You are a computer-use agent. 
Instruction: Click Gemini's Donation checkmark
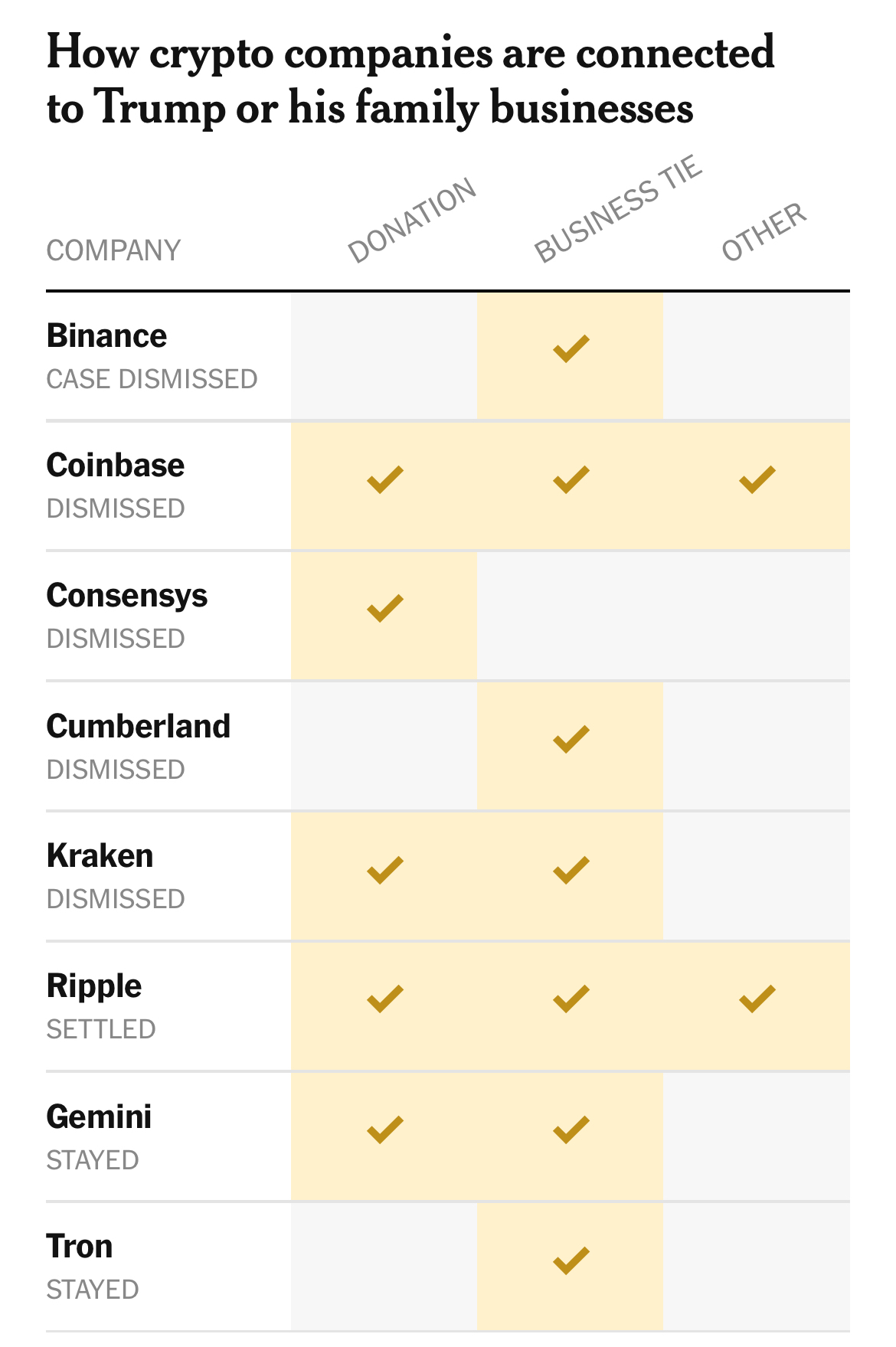tap(384, 1130)
